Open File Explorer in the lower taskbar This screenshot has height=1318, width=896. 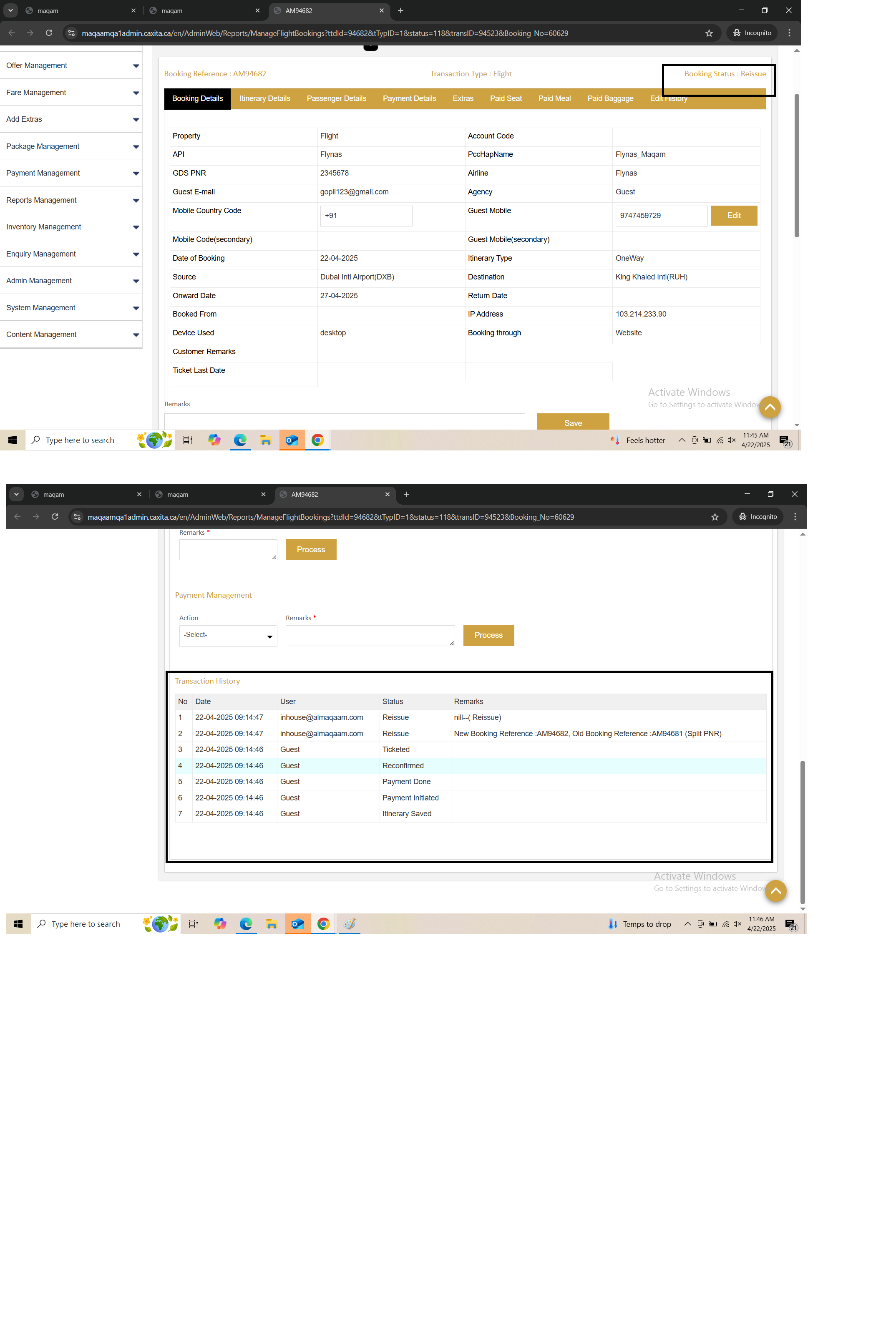272,924
